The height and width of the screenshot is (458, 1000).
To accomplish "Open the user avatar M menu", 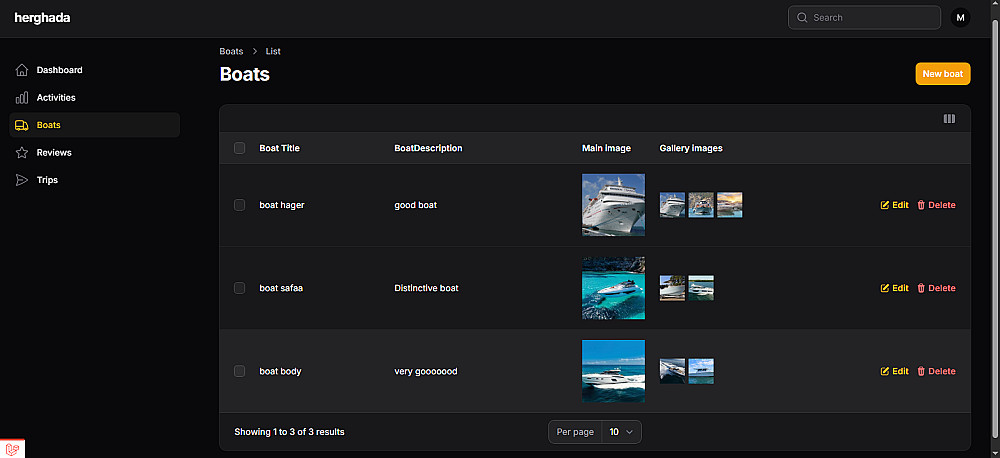I will click(x=960, y=18).
